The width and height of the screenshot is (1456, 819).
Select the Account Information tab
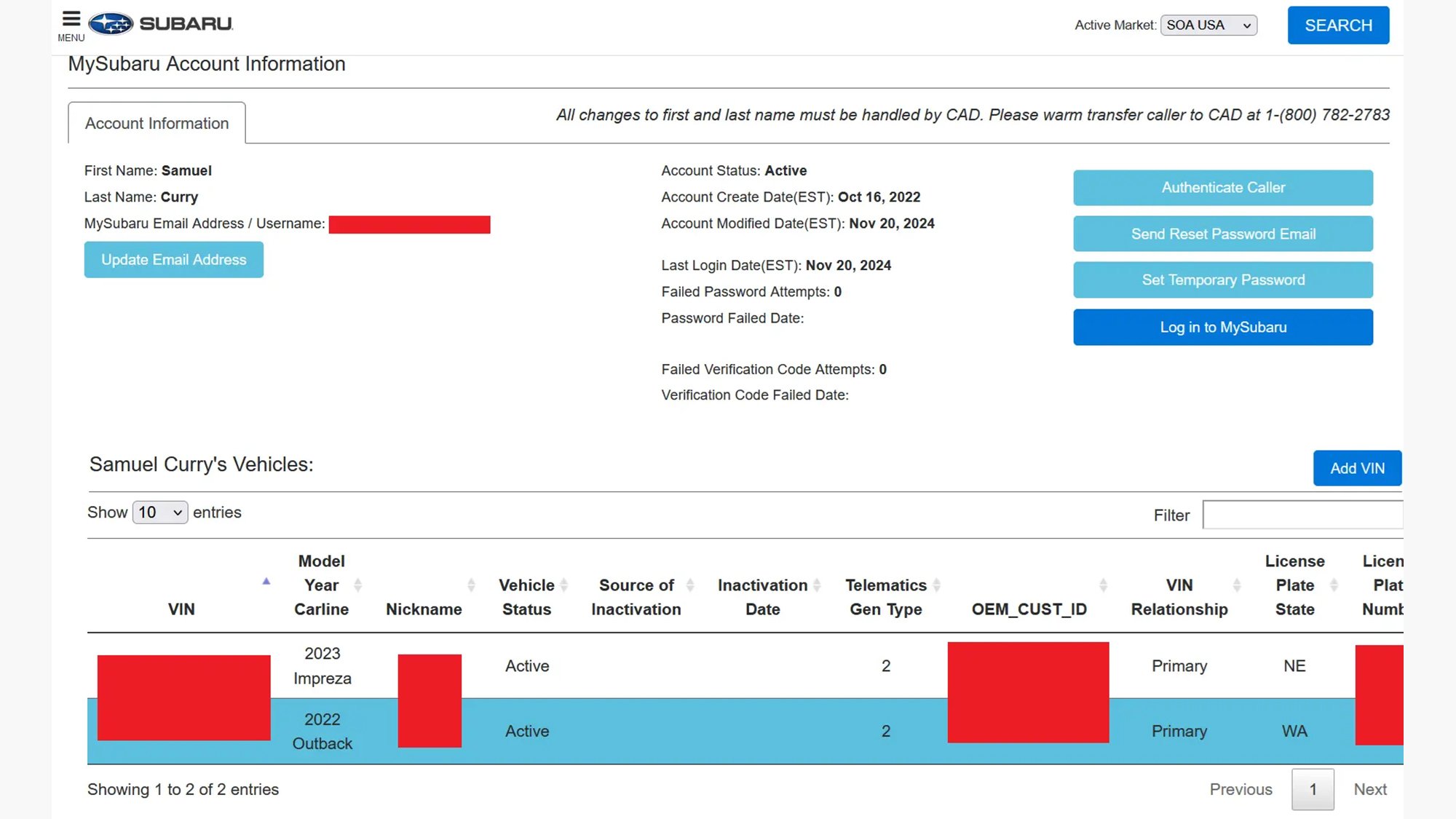[157, 123]
